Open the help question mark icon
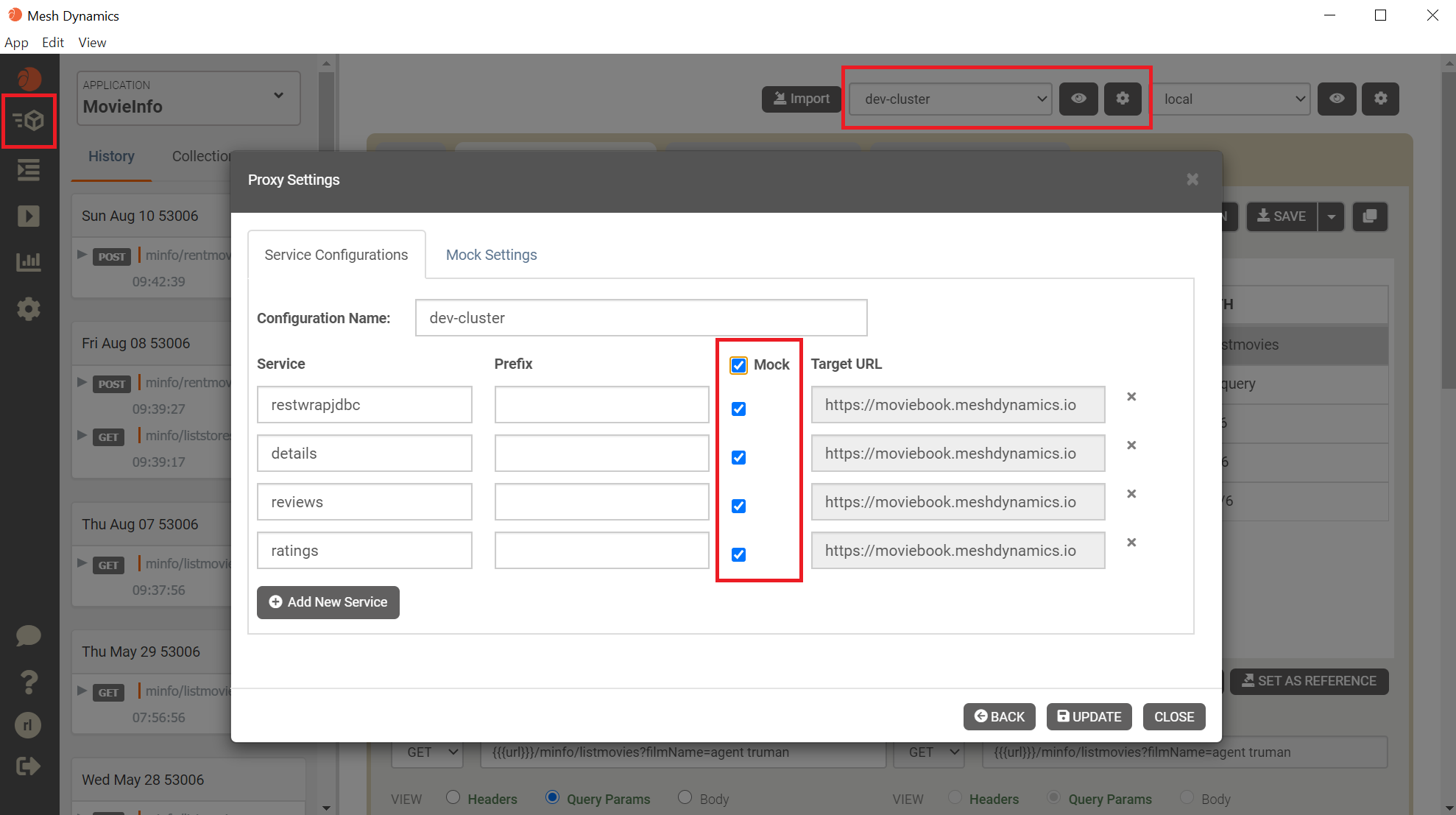Image resolution: width=1456 pixels, height=815 pixels. 29,682
